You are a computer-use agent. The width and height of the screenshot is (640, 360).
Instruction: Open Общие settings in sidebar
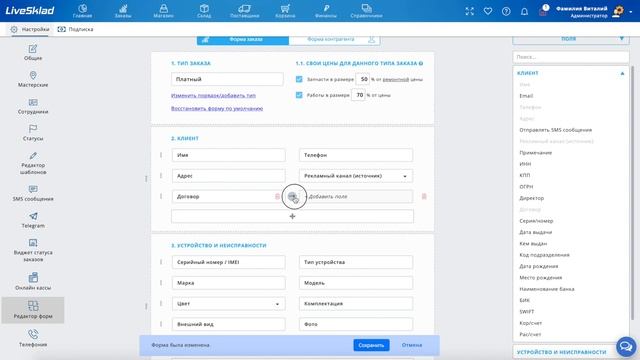click(x=33, y=53)
